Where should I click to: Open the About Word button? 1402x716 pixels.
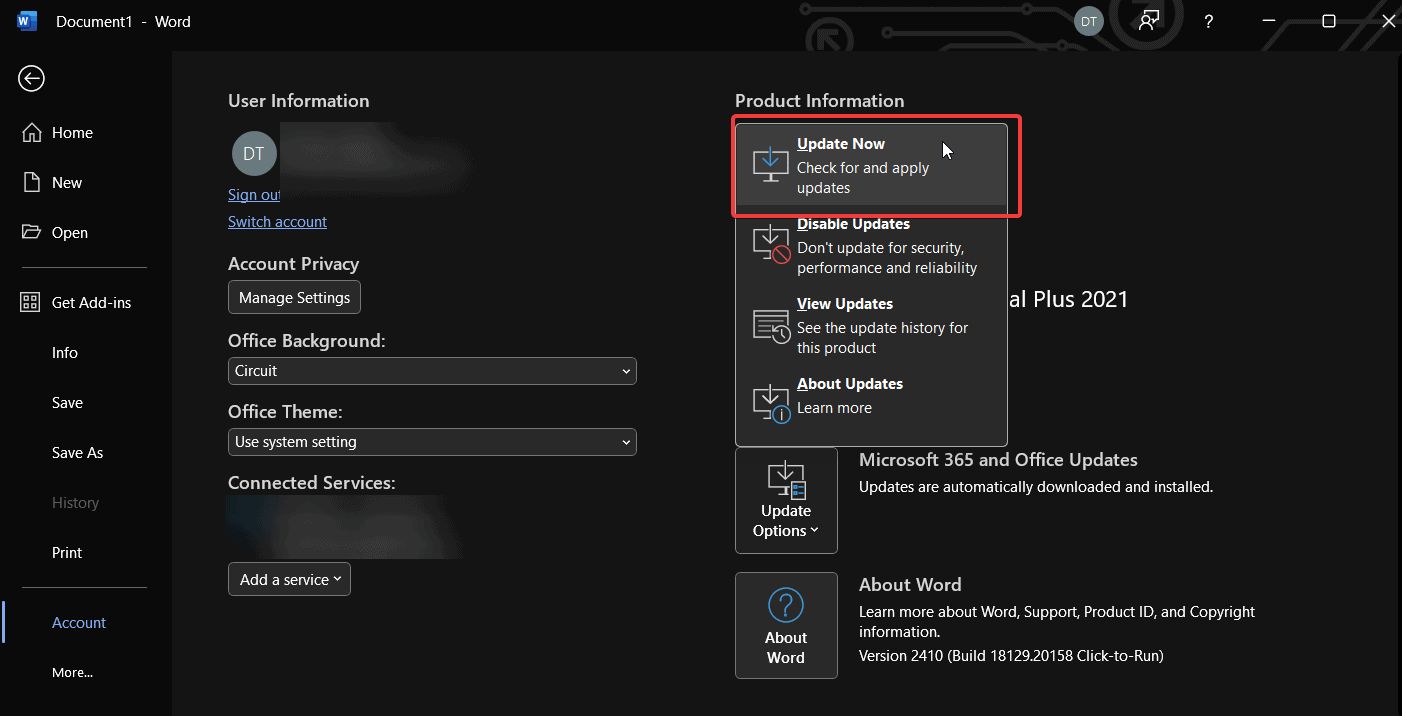coord(786,626)
